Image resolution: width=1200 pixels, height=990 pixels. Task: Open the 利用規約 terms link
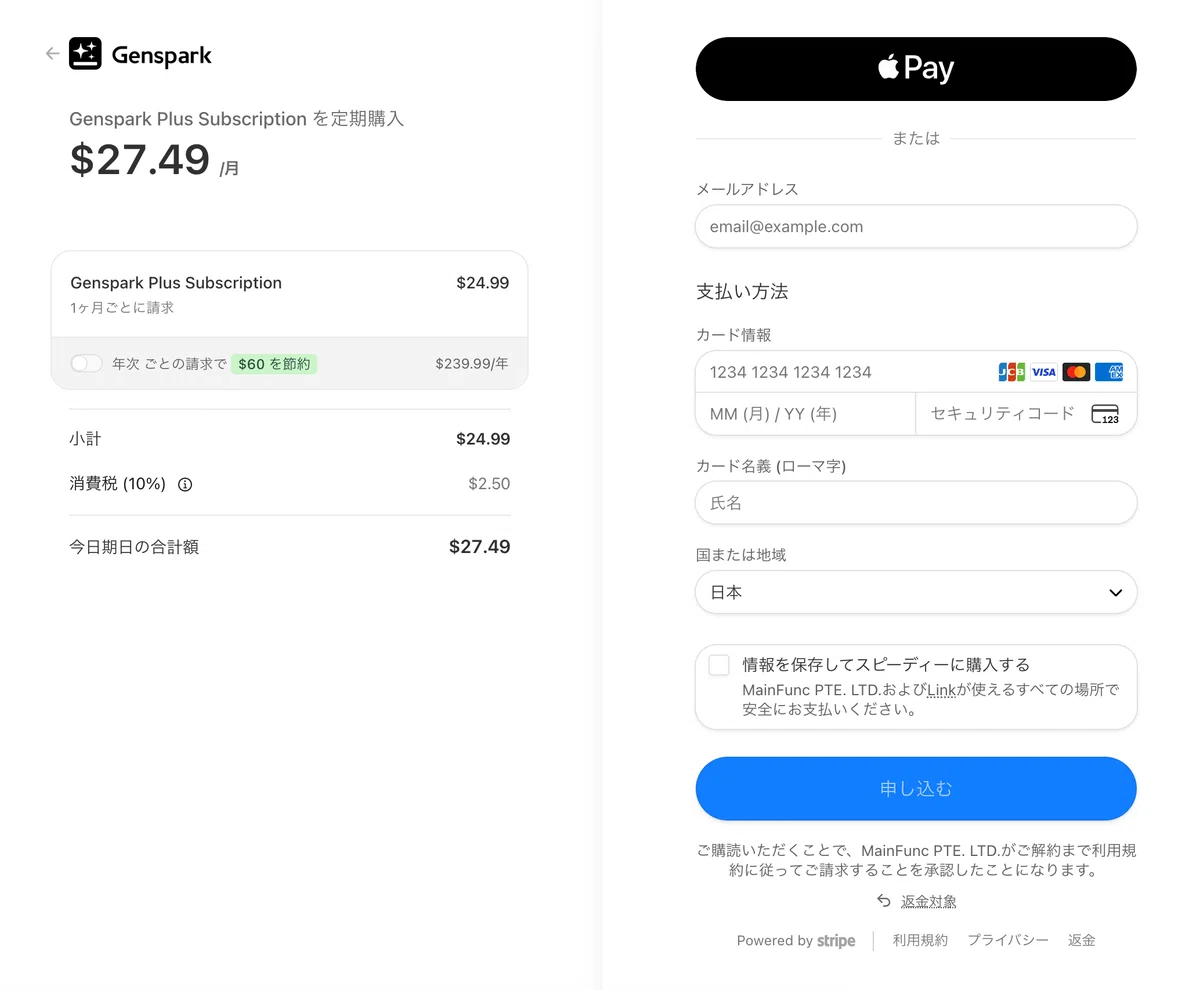920,940
